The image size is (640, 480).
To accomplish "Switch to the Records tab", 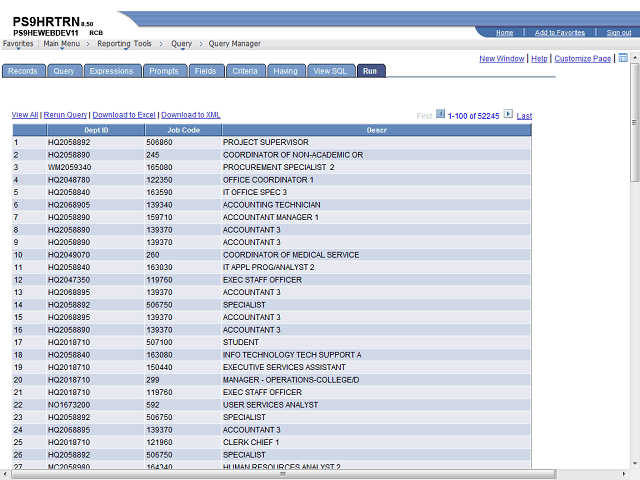I will point(23,71).
